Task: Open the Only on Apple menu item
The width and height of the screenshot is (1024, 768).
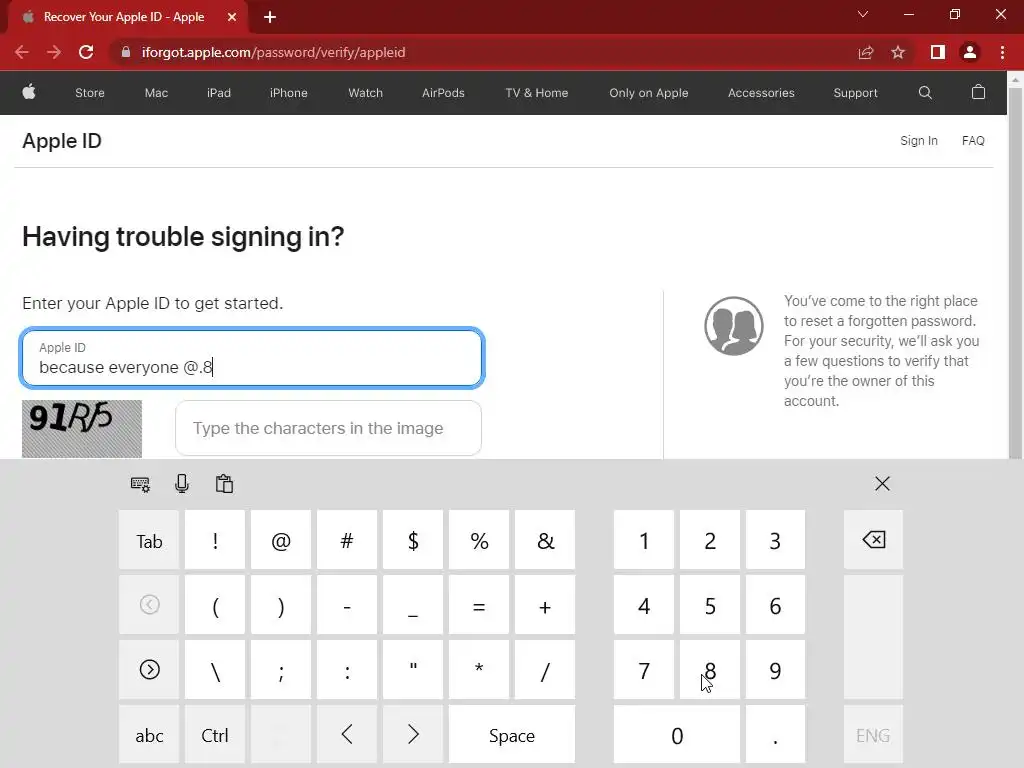Action: pos(648,93)
